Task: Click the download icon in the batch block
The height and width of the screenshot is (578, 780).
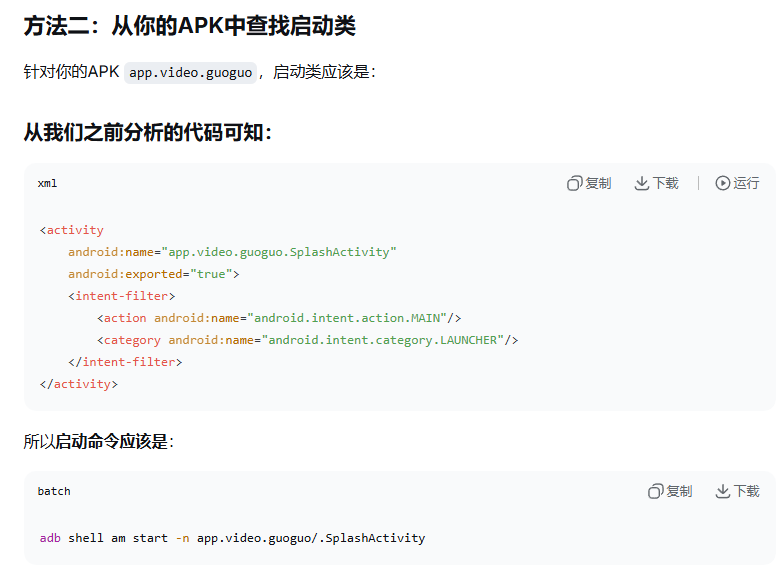Action: tap(722, 491)
